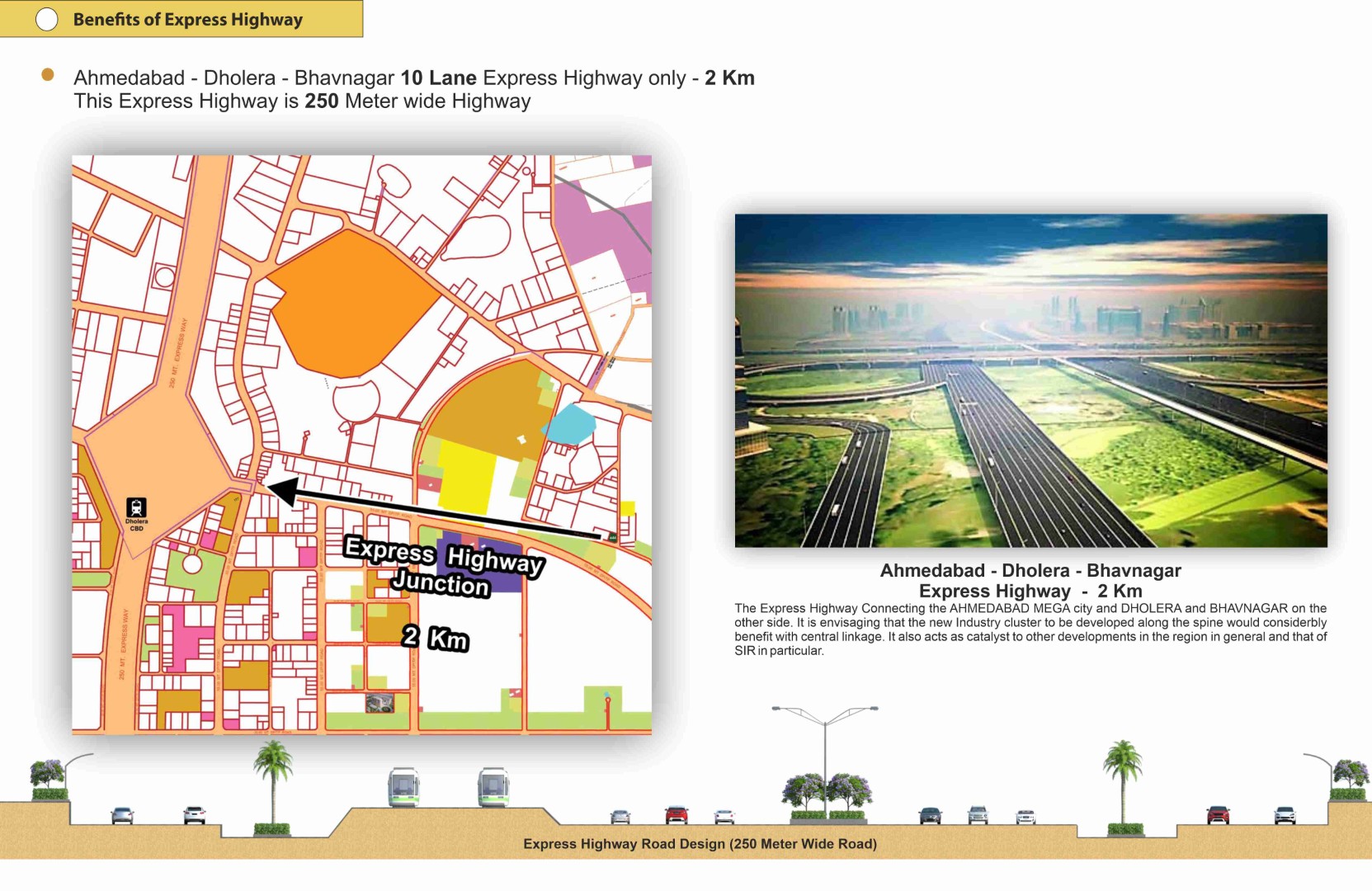Click the right tram on the raised track
This screenshot has width=1372, height=891.
[x=493, y=787]
